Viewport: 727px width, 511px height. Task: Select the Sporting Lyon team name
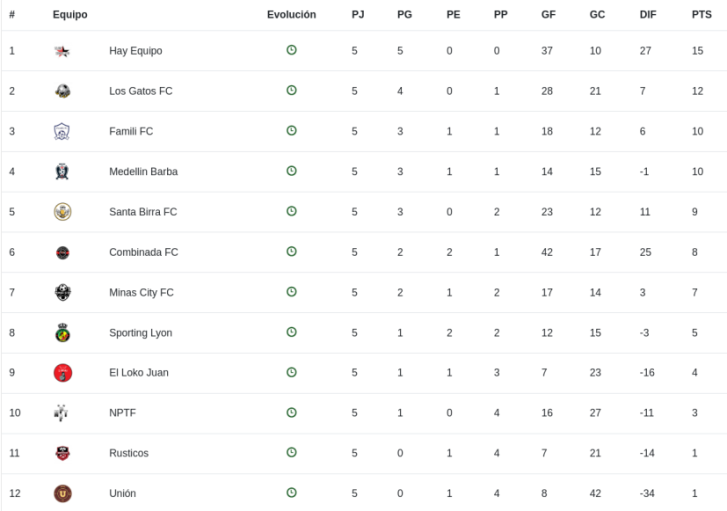(x=140, y=333)
